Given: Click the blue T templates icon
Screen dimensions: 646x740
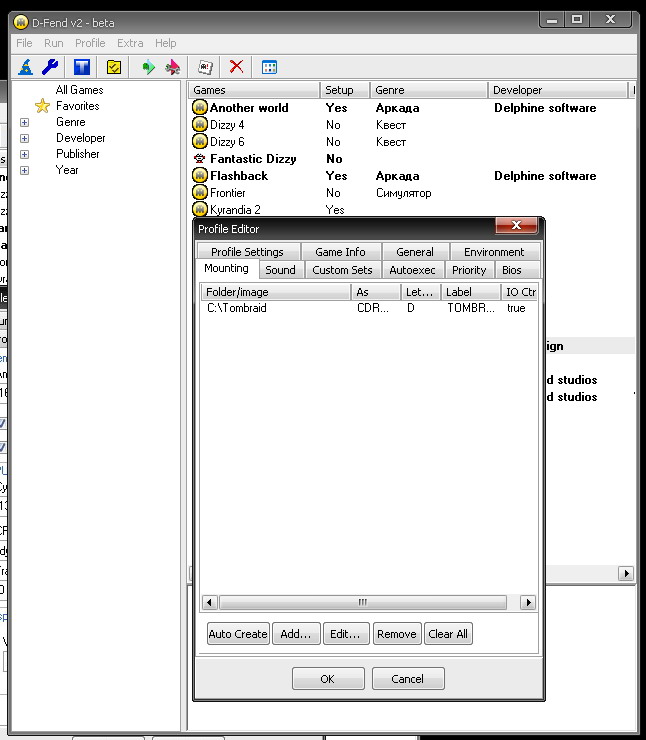Looking at the screenshot, I should click(x=82, y=67).
